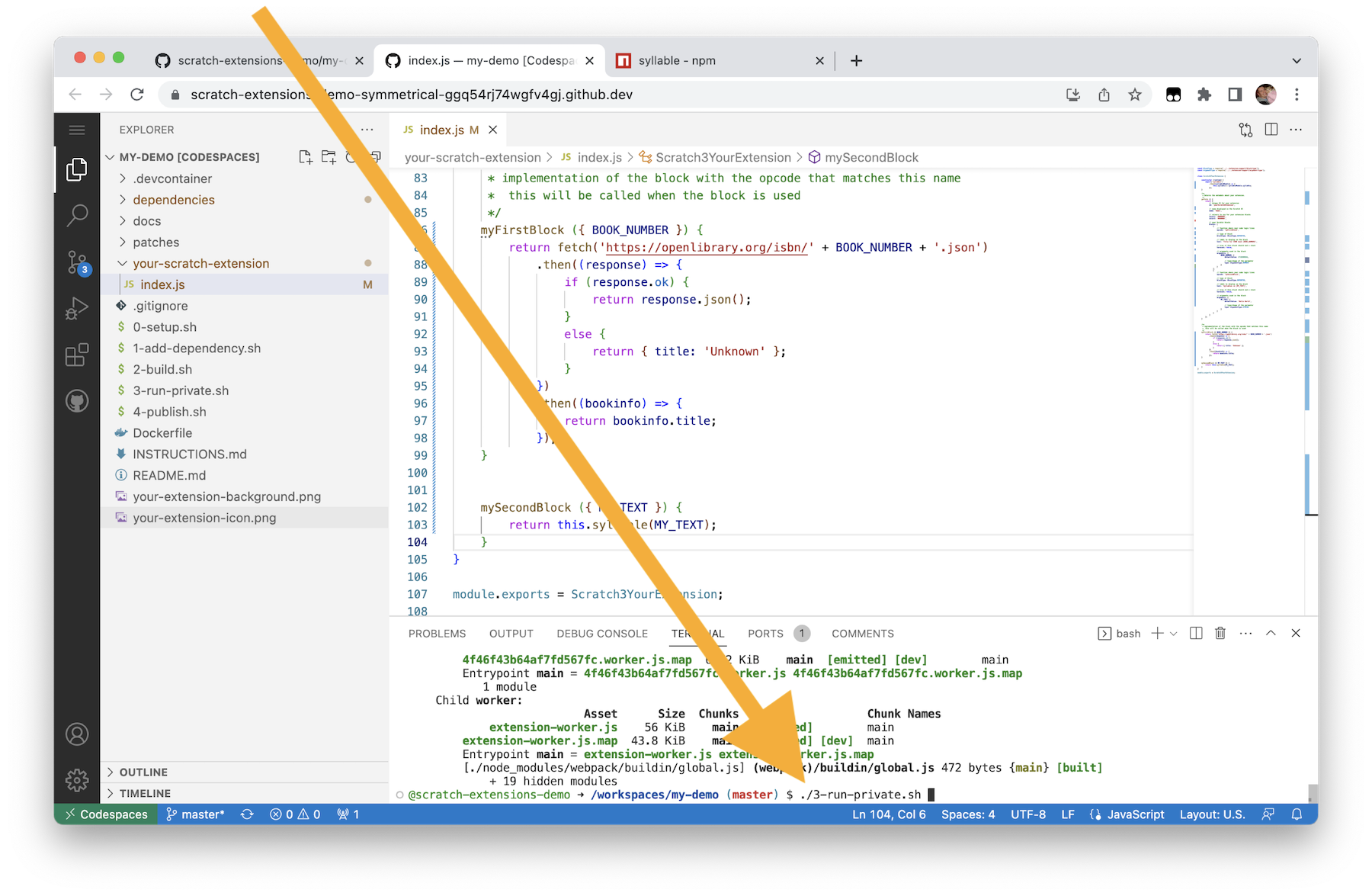Open the openlibrary.org link in the code
This screenshot has width=1372, height=896.
point(704,247)
